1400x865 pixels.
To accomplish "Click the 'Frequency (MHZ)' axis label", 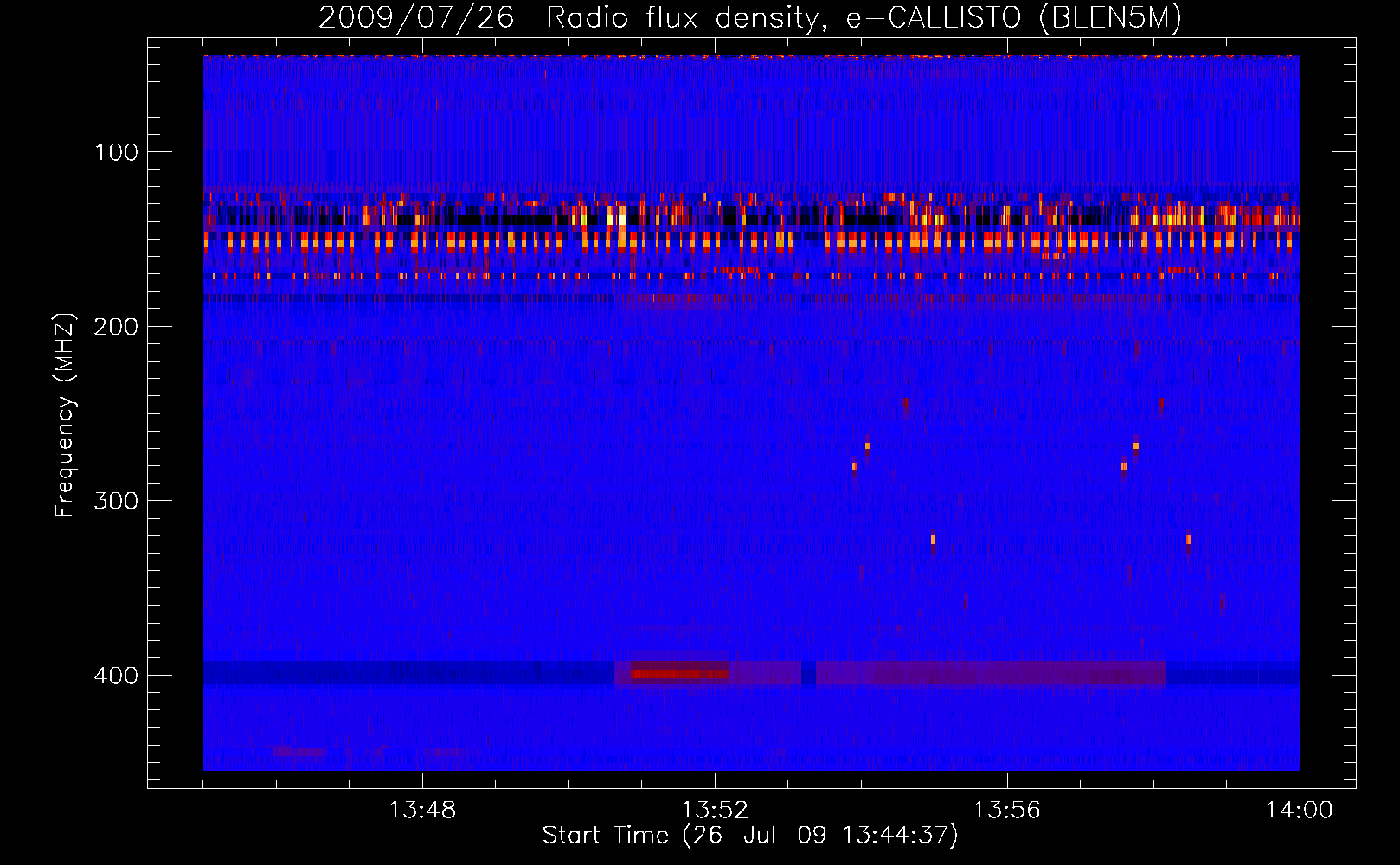I will point(64,414).
